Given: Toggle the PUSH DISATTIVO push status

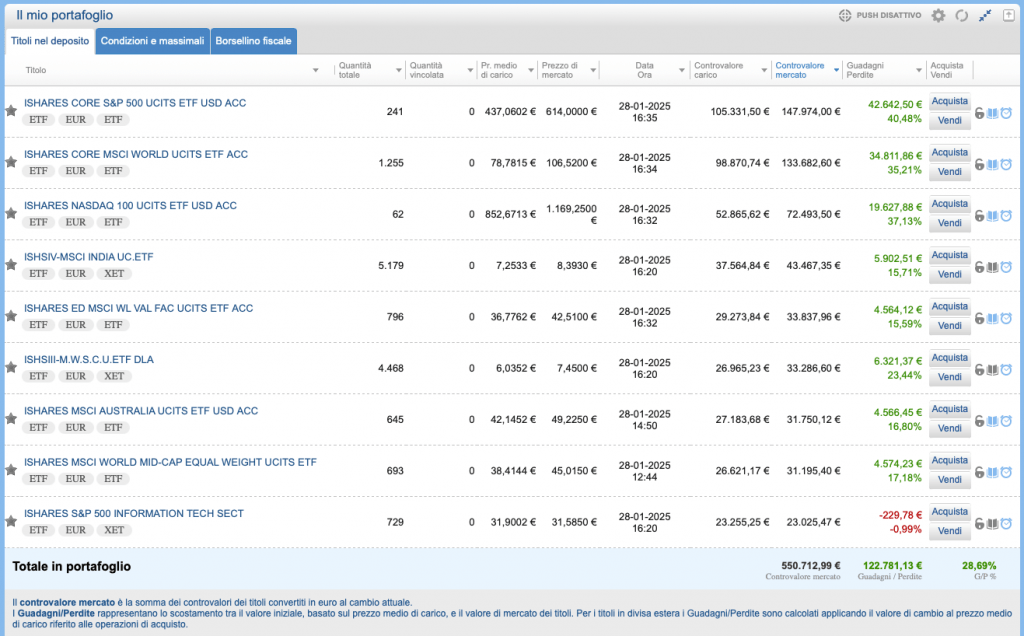Looking at the screenshot, I should pyautogui.click(x=888, y=16).
